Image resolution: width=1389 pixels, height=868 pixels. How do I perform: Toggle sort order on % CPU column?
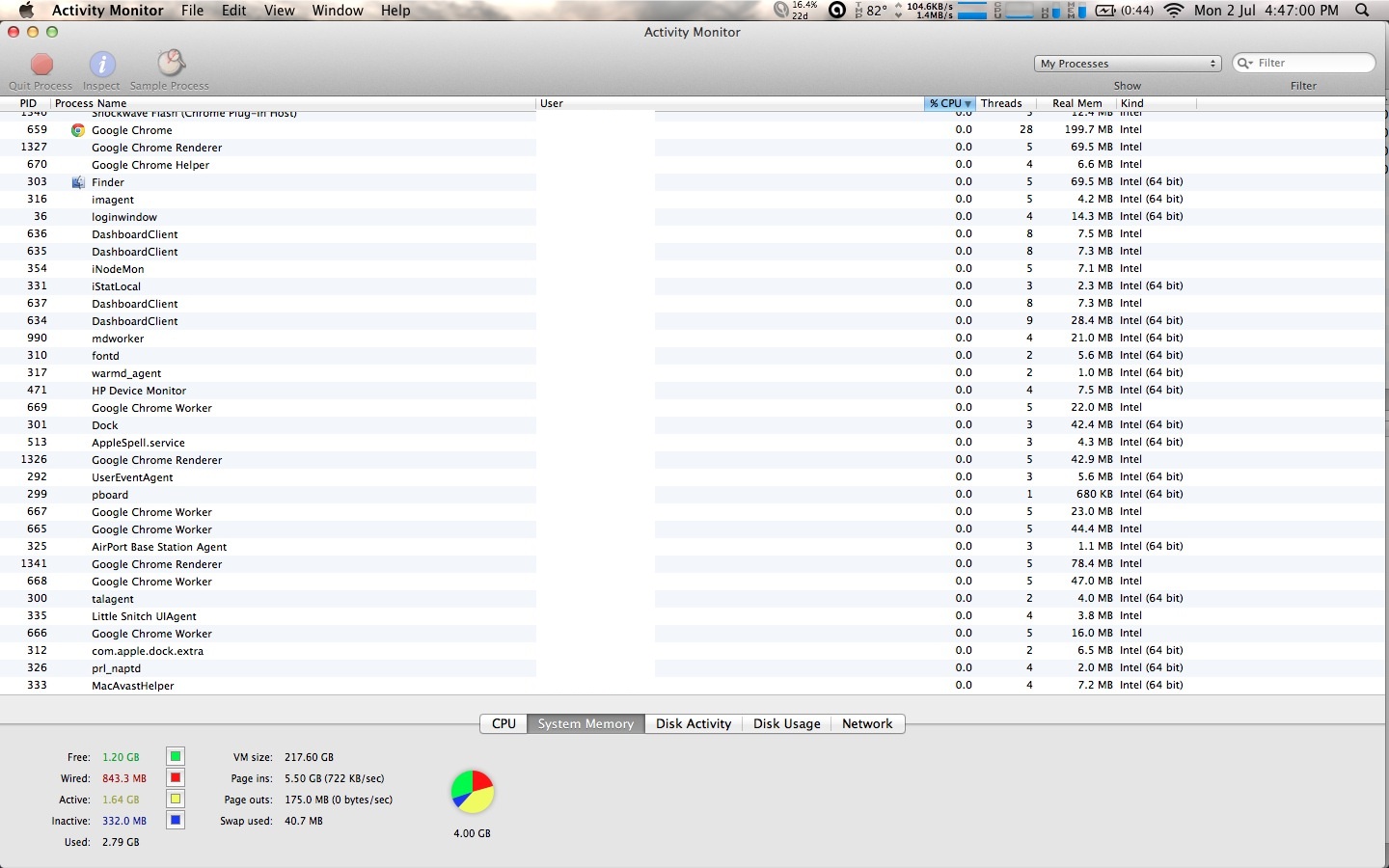click(x=950, y=103)
